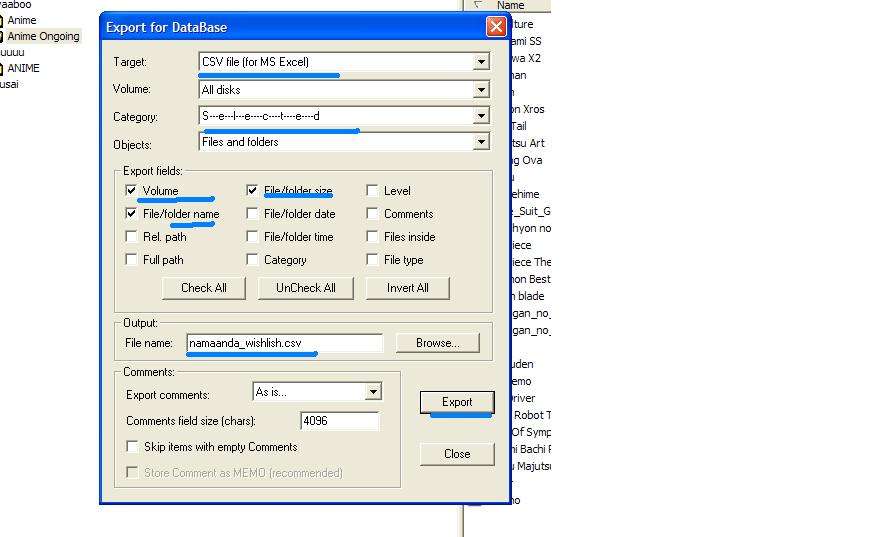Enable the File type checkbox
Viewport: 889px width, 537px height.
(372, 260)
